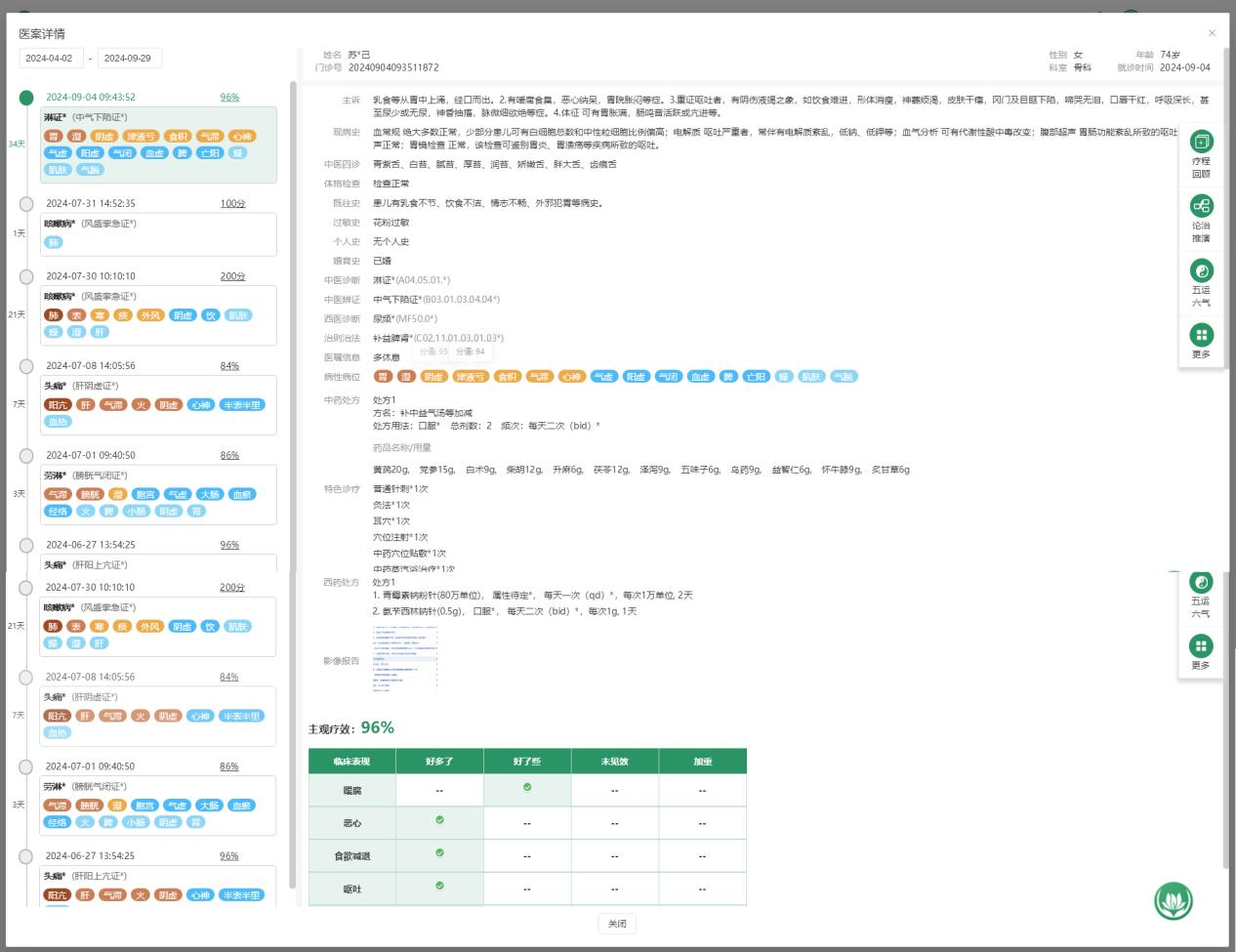Select the green timeline dot for 2024-09-04
Screen dimensions: 1236x952
26,98
